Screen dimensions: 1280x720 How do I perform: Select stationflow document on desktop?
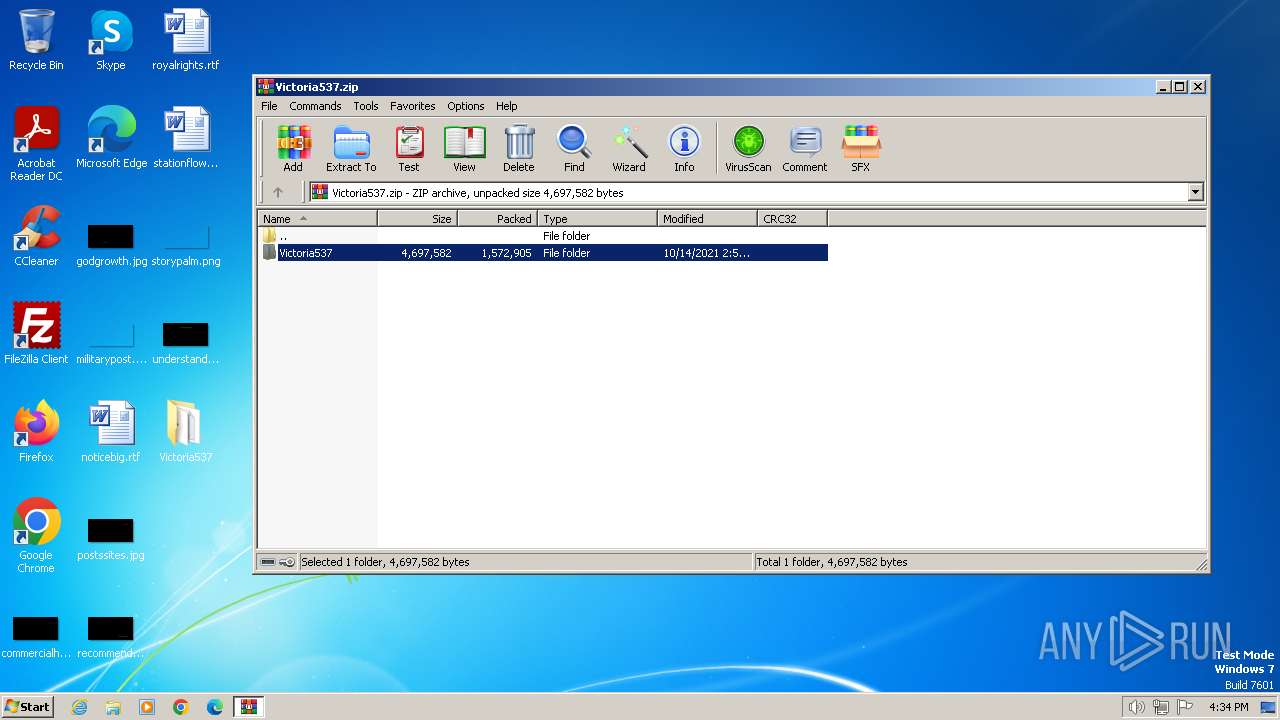tap(186, 138)
